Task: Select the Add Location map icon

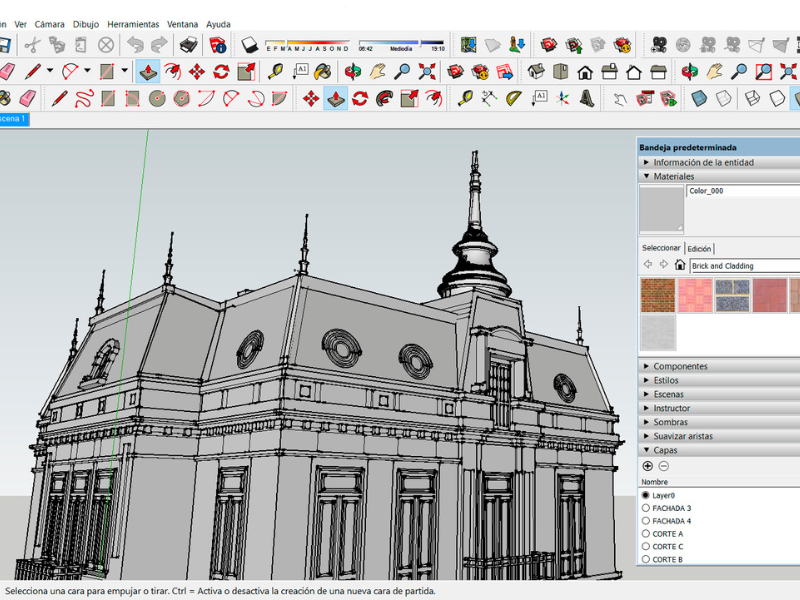Action: (x=468, y=45)
